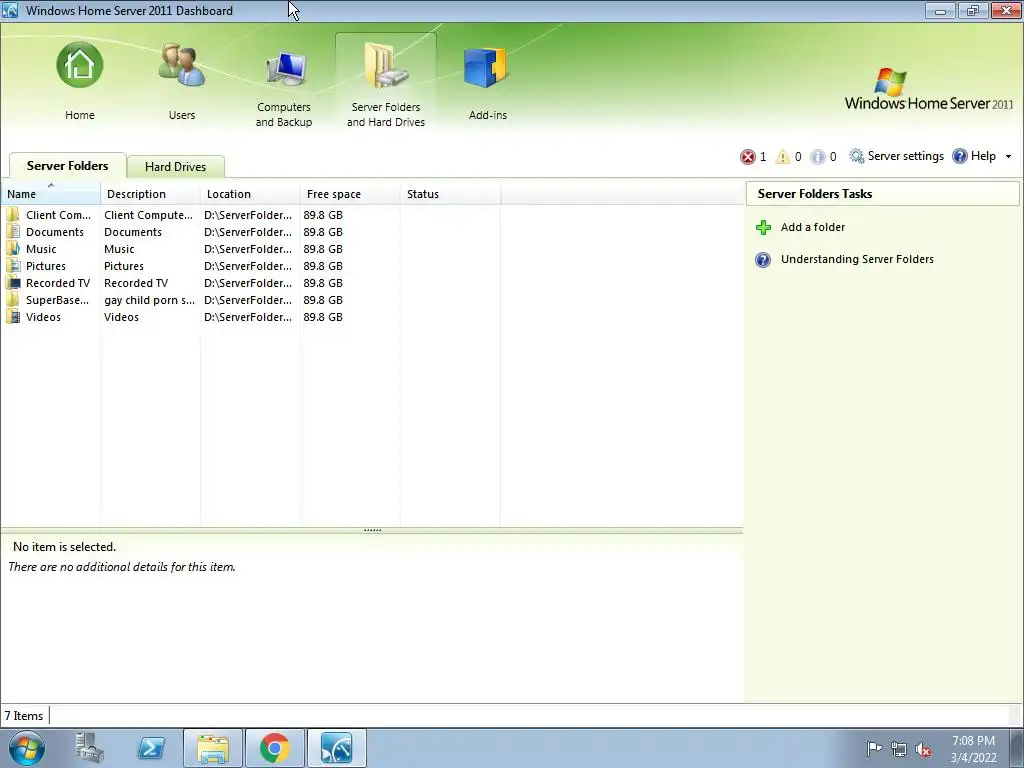The image size is (1024, 768).
Task: Open Computers and Backup section
Action: tap(286, 69)
